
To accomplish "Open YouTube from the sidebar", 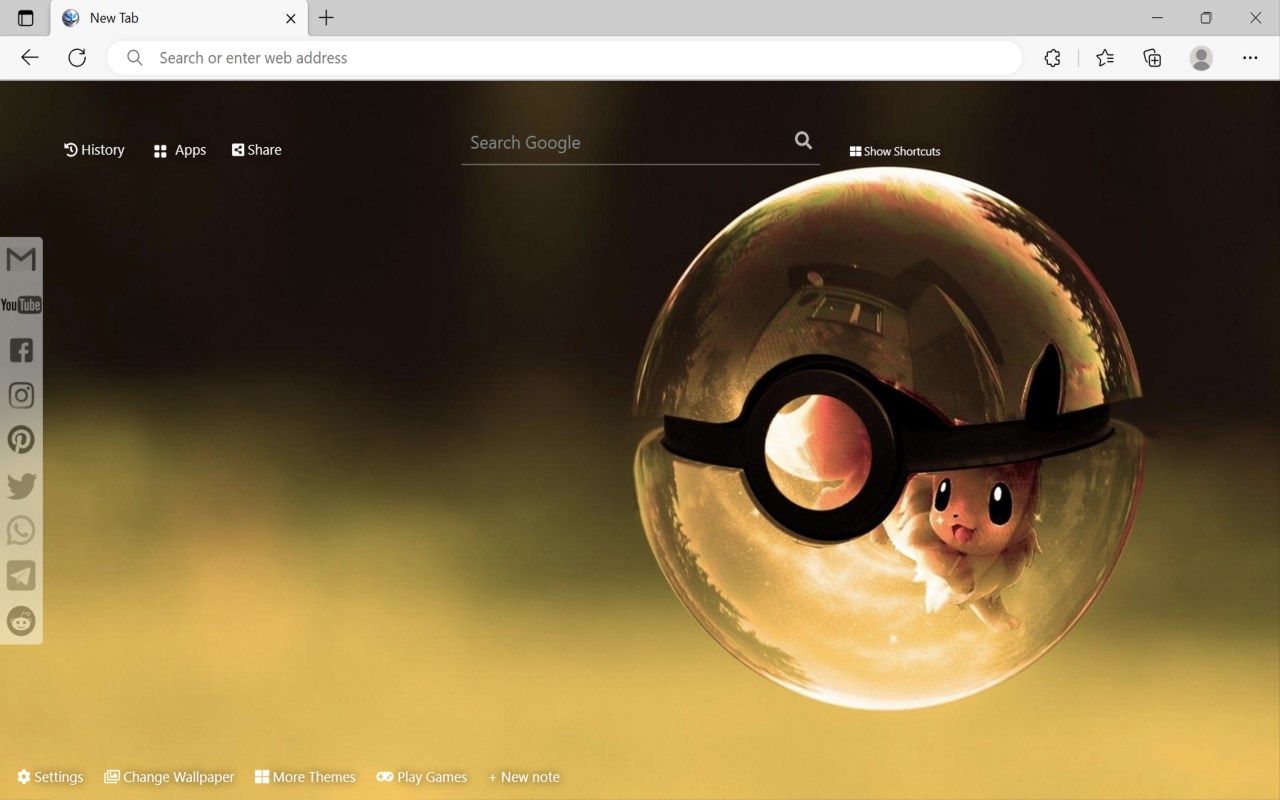I will coord(21,305).
